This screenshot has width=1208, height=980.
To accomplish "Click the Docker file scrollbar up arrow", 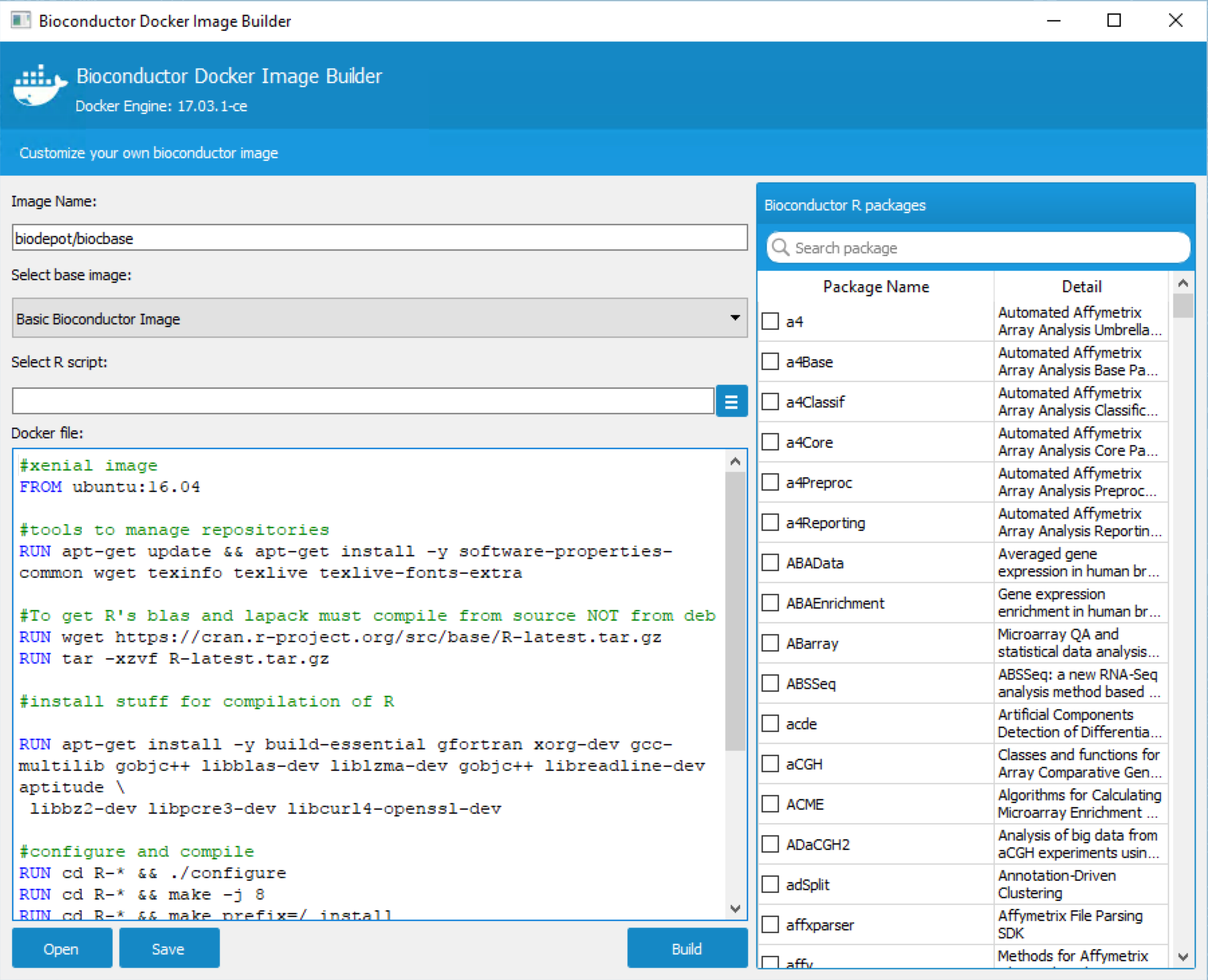I will 735,461.
